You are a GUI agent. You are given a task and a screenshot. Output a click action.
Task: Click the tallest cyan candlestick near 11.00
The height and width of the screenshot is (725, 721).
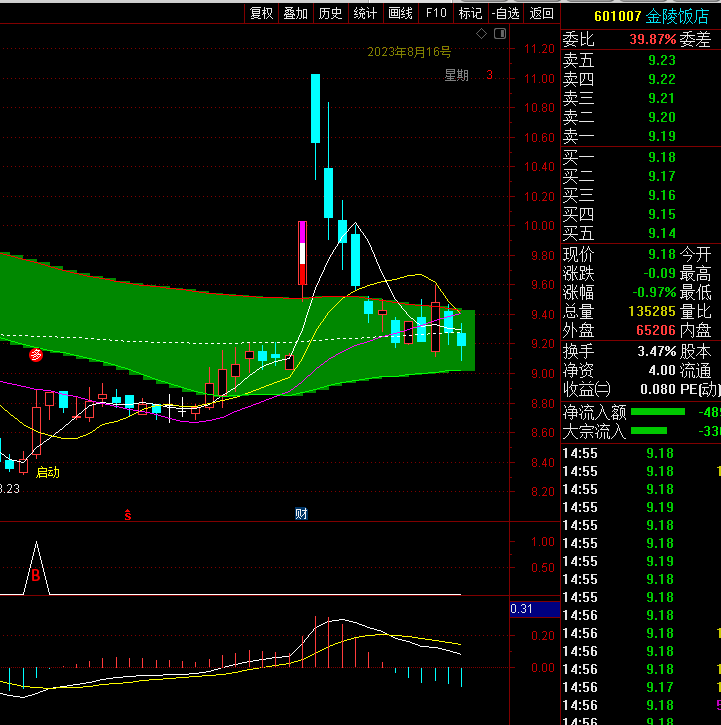pyautogui.click(x=315, y=108)
